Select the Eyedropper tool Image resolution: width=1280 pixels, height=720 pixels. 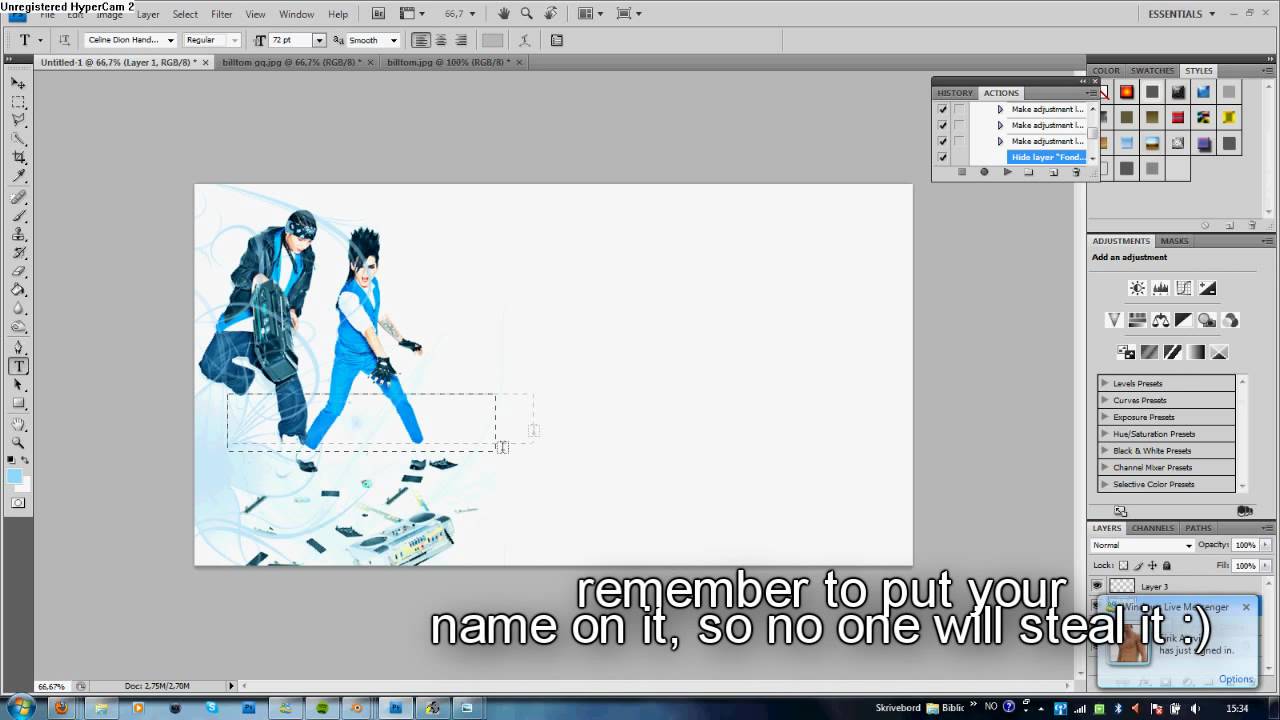[x=18, y=175]
